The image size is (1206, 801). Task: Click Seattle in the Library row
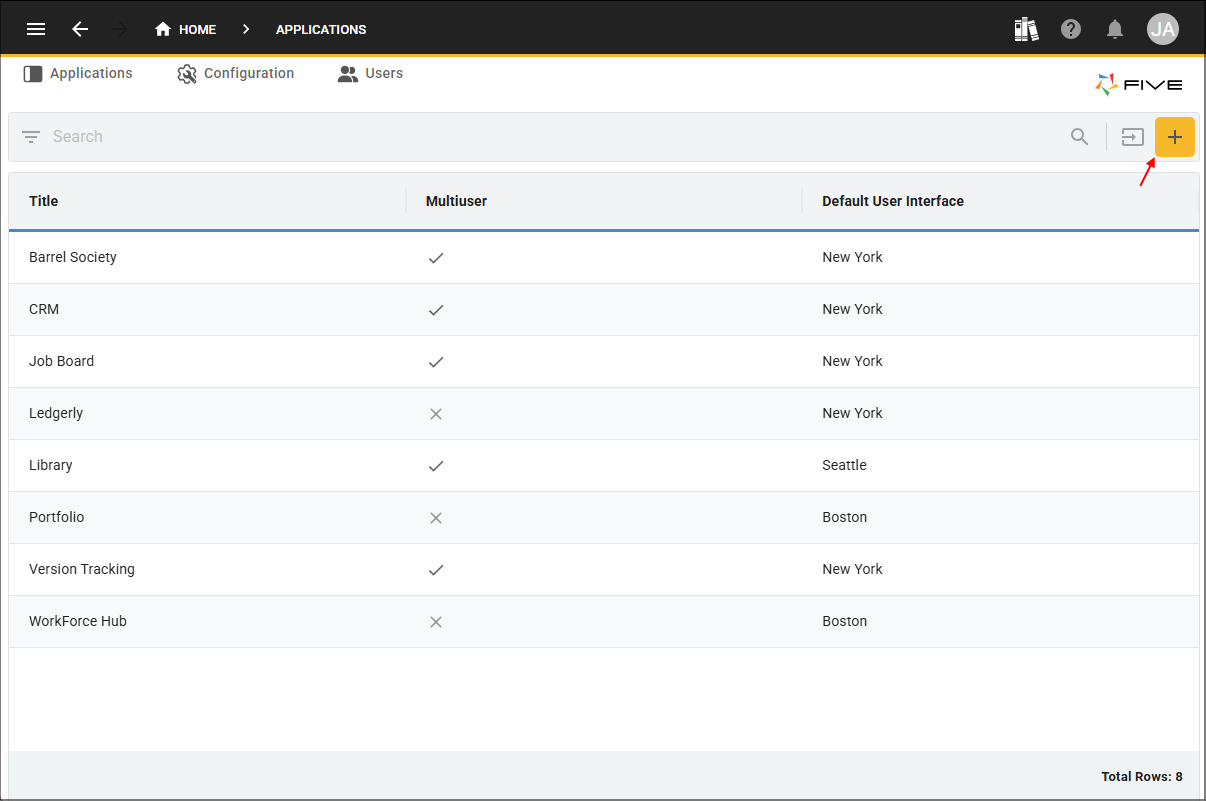844,465
